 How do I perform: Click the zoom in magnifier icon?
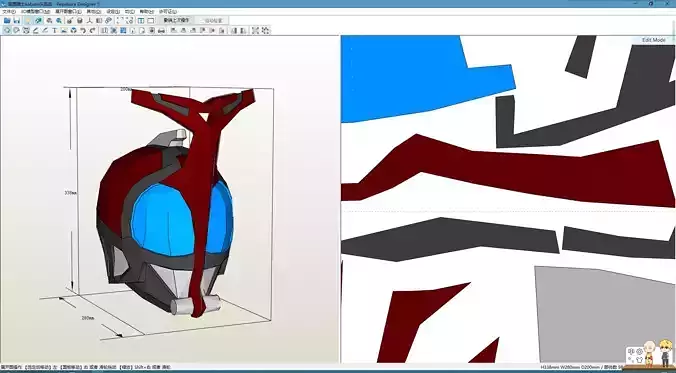point(59,20)
